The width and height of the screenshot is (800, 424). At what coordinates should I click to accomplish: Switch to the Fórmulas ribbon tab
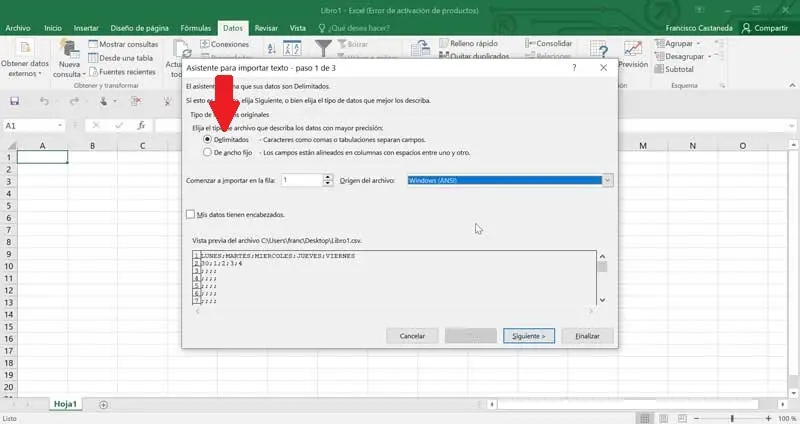tap(196, 29)
